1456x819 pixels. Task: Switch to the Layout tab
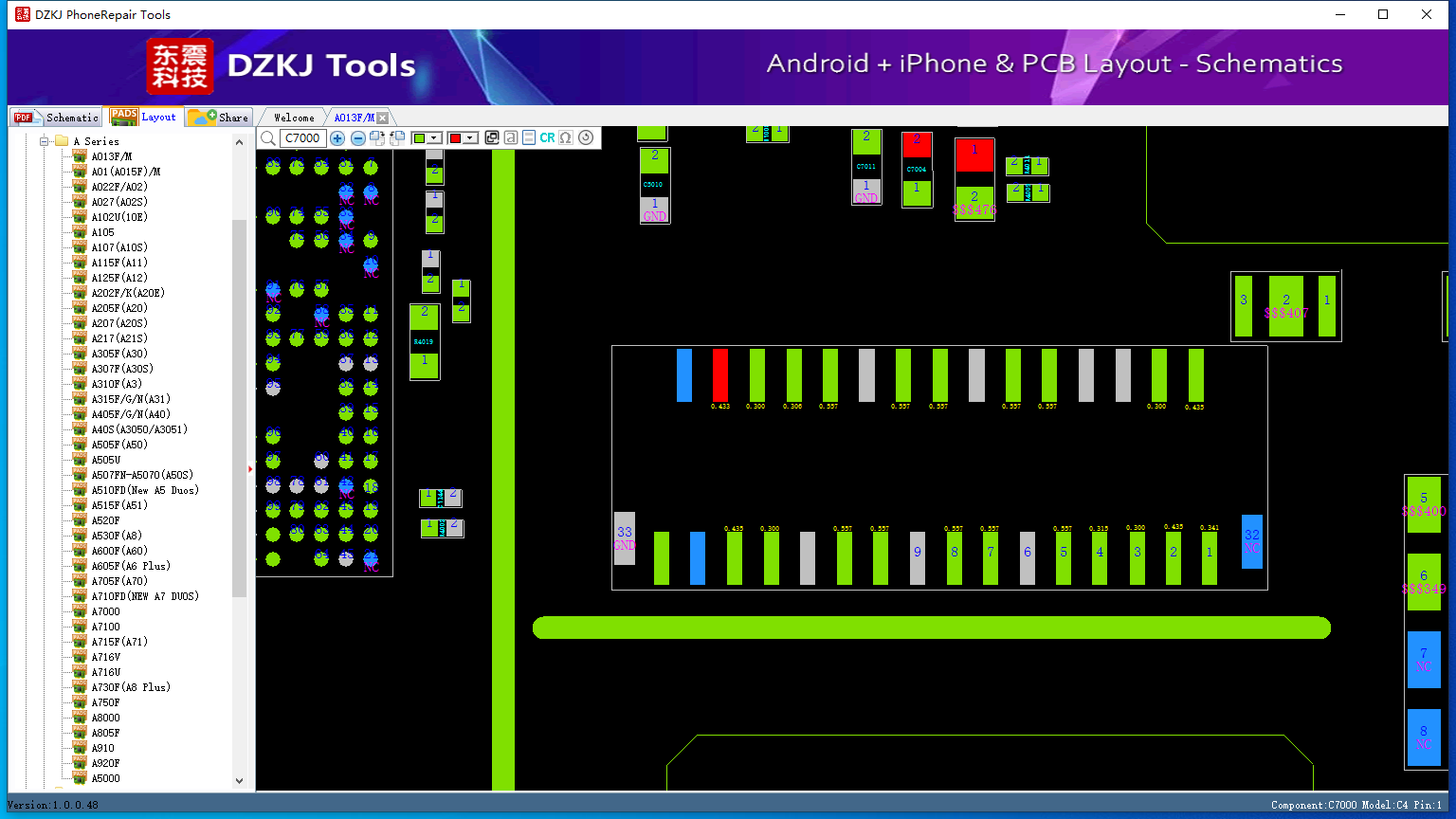point(144,117)
